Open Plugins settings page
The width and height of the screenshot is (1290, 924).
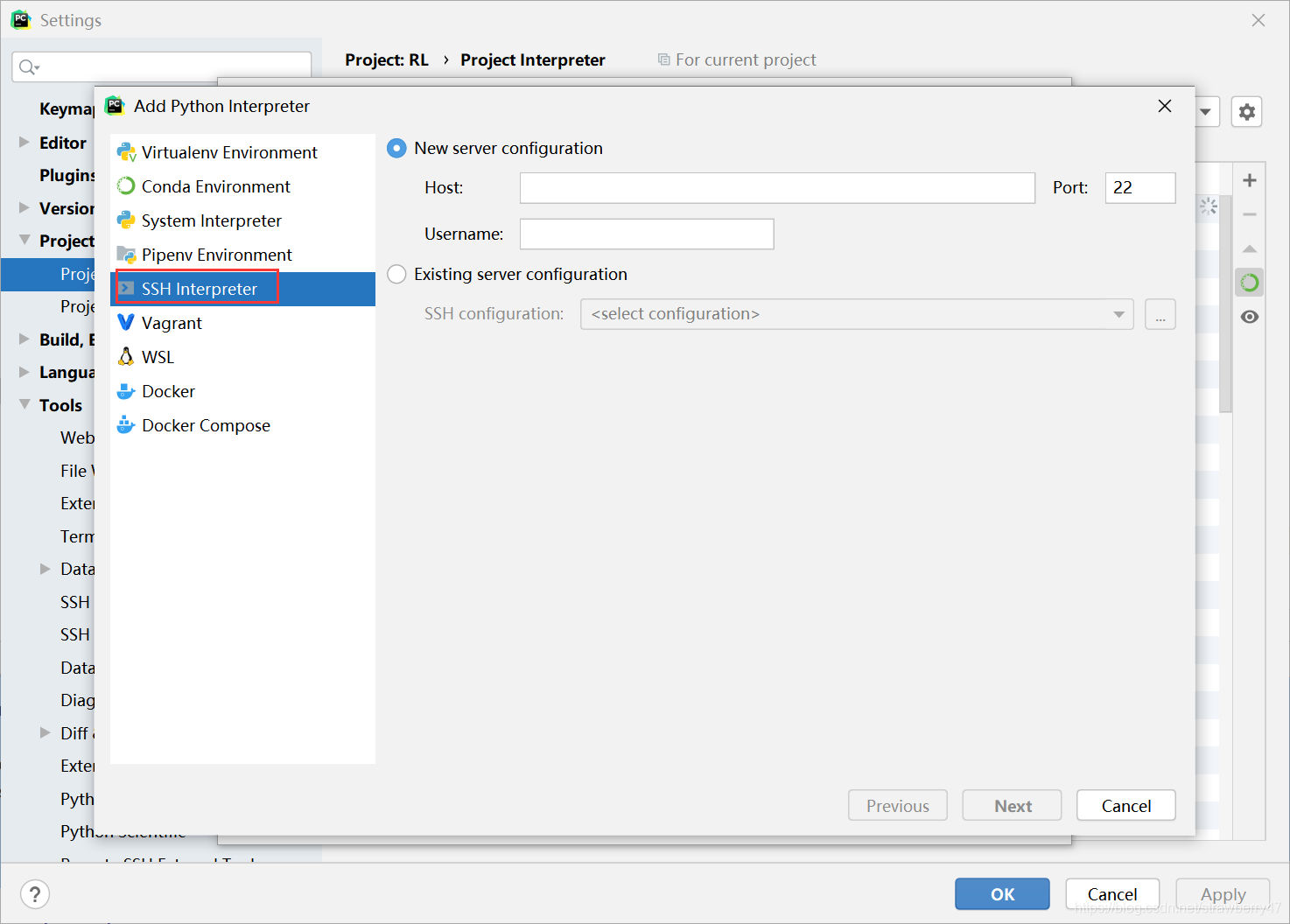(x=67, y=175)
